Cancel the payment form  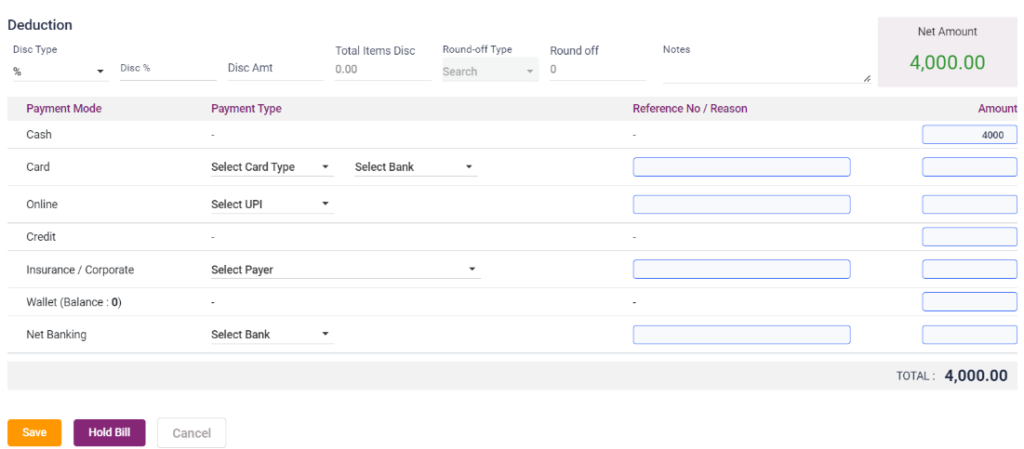(x=191, y=433)
